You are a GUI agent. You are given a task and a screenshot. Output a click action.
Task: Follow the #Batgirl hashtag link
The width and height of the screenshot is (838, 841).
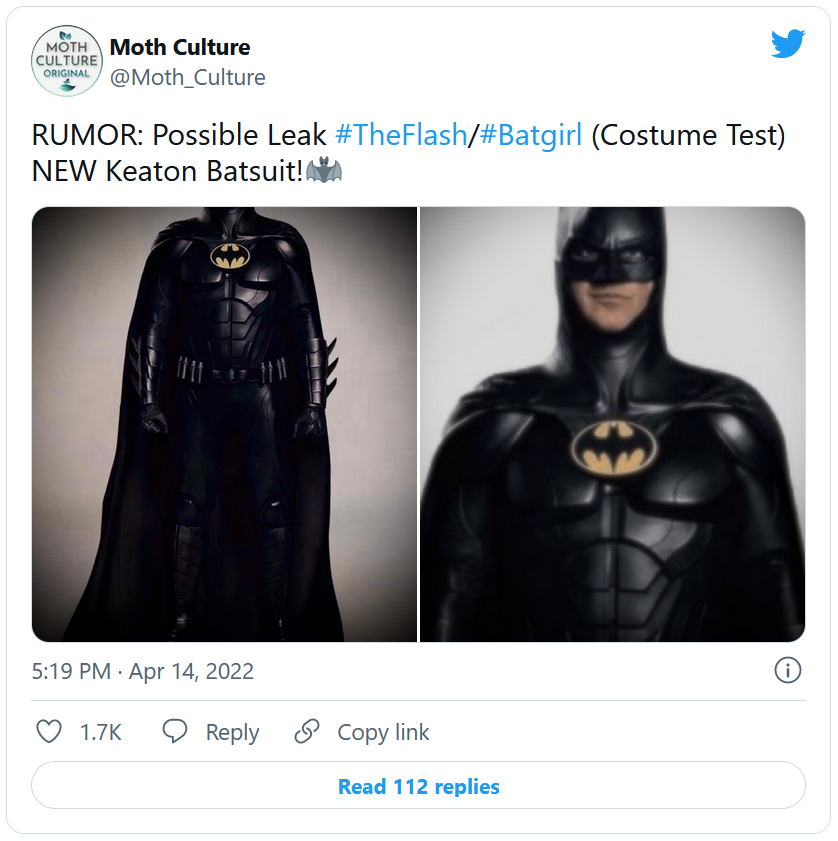pos(530,136)
